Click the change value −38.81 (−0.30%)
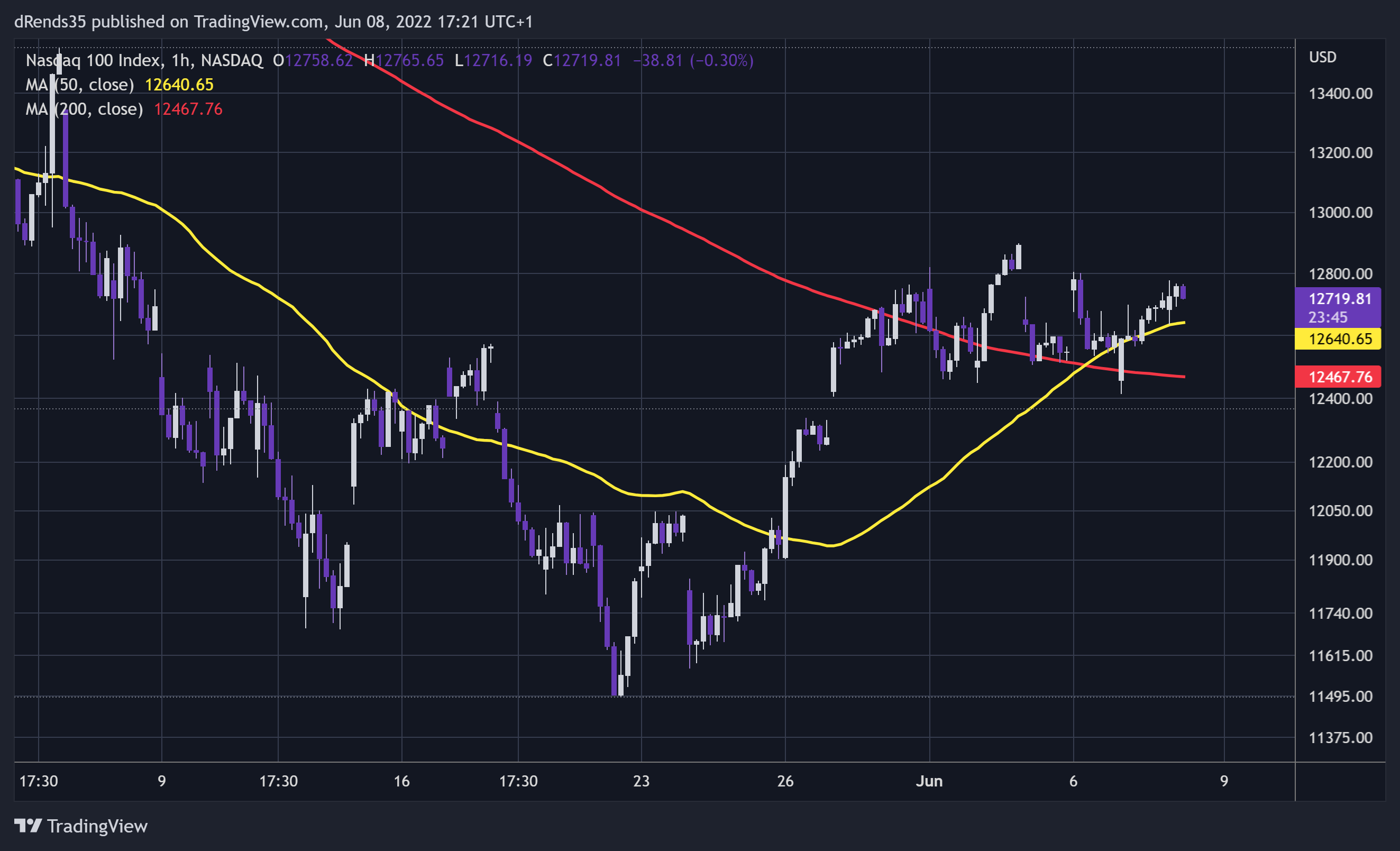The width and height of the screenshot is (1400, 851). (693, 60)
